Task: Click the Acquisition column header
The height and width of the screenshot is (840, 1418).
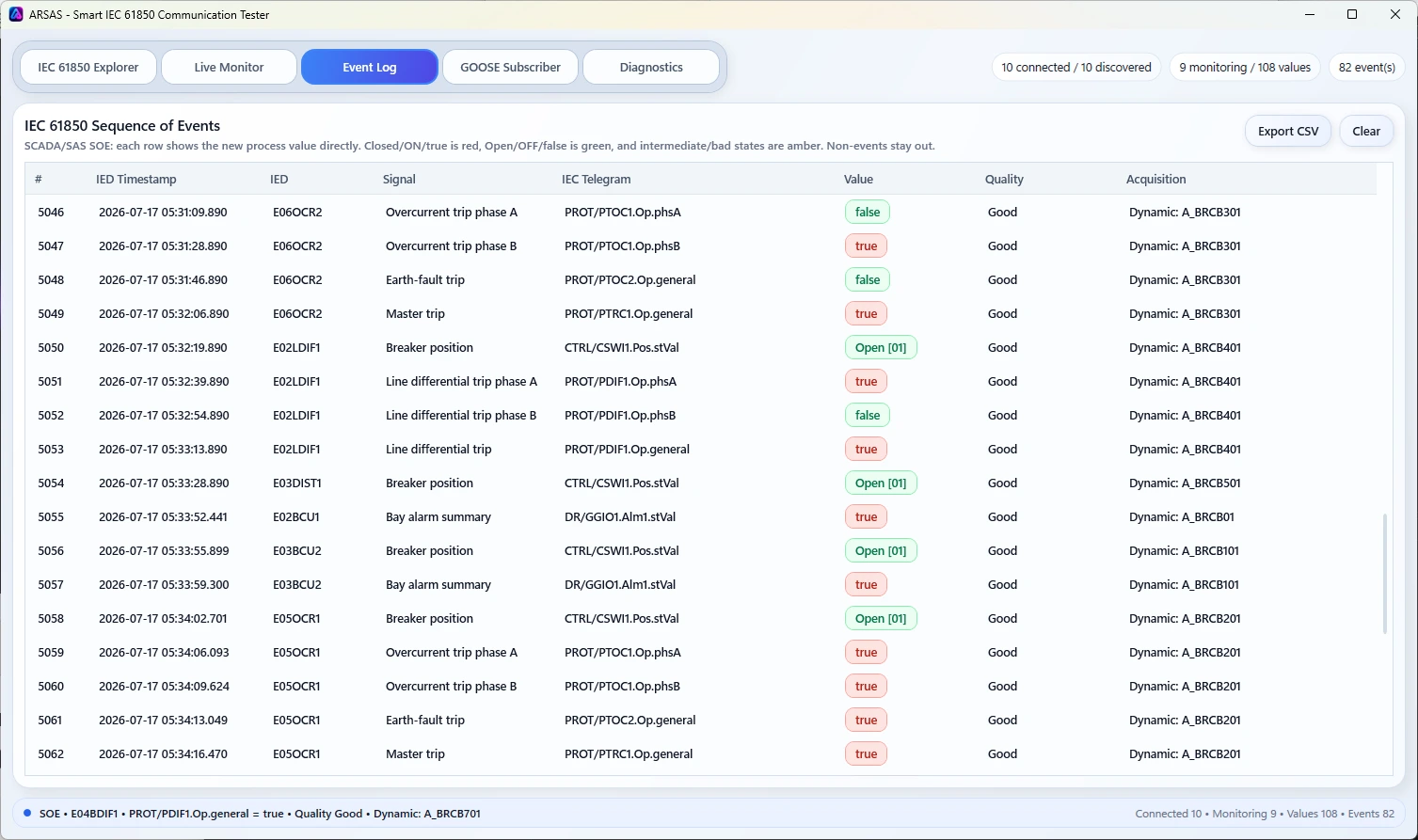Action: pyautogui.click(x=1156, y=179)
